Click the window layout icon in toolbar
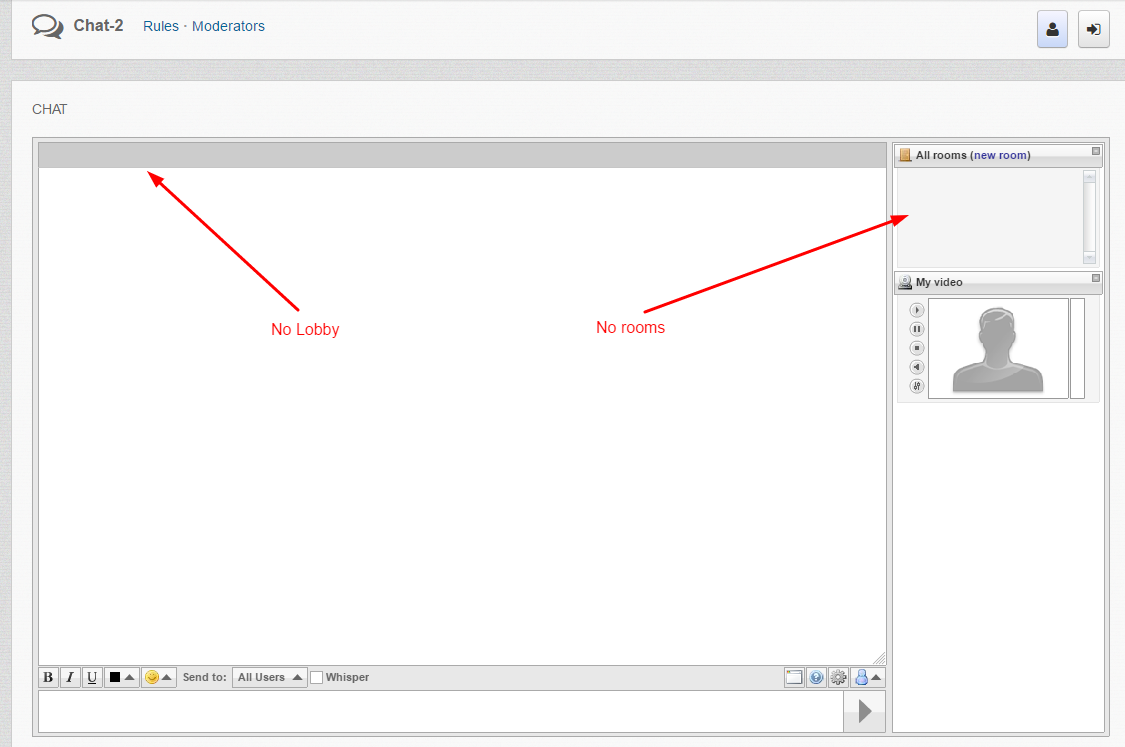1125x747 pixels. pos(794,677)
